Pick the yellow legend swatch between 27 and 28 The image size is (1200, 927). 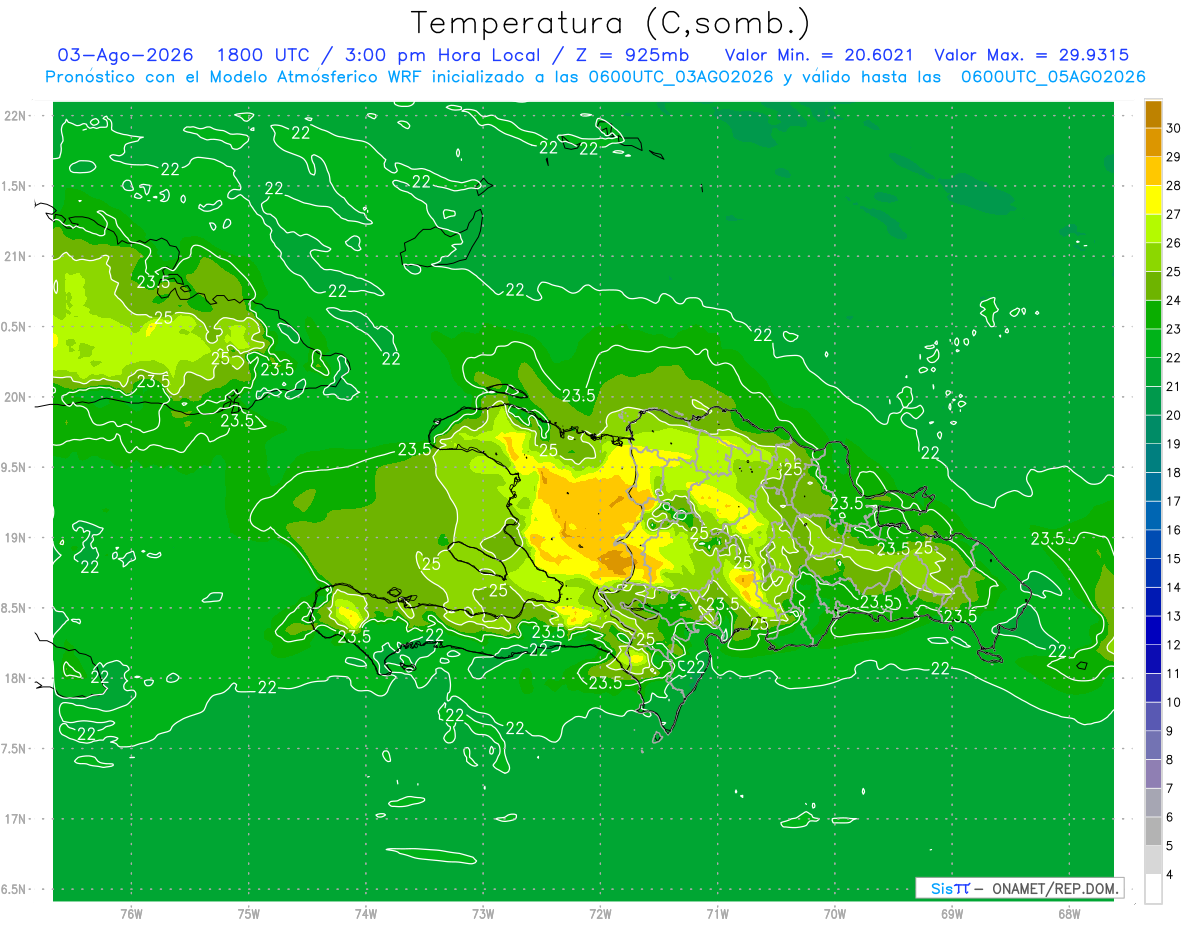(1153, 199)
